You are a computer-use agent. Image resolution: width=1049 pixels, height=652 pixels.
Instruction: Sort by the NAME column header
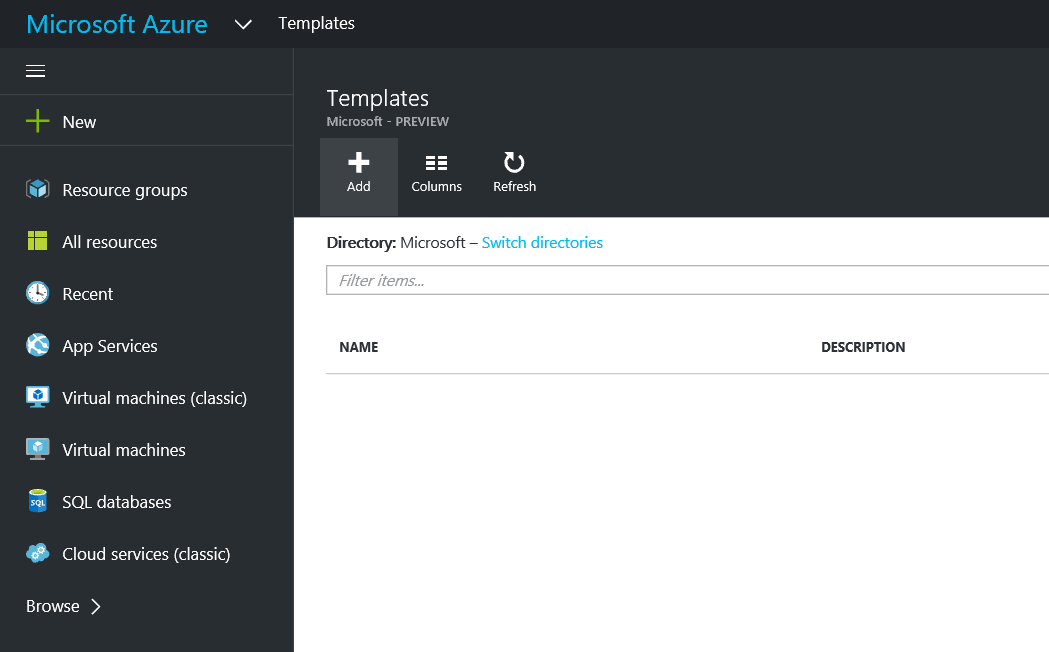coord(359,348)
